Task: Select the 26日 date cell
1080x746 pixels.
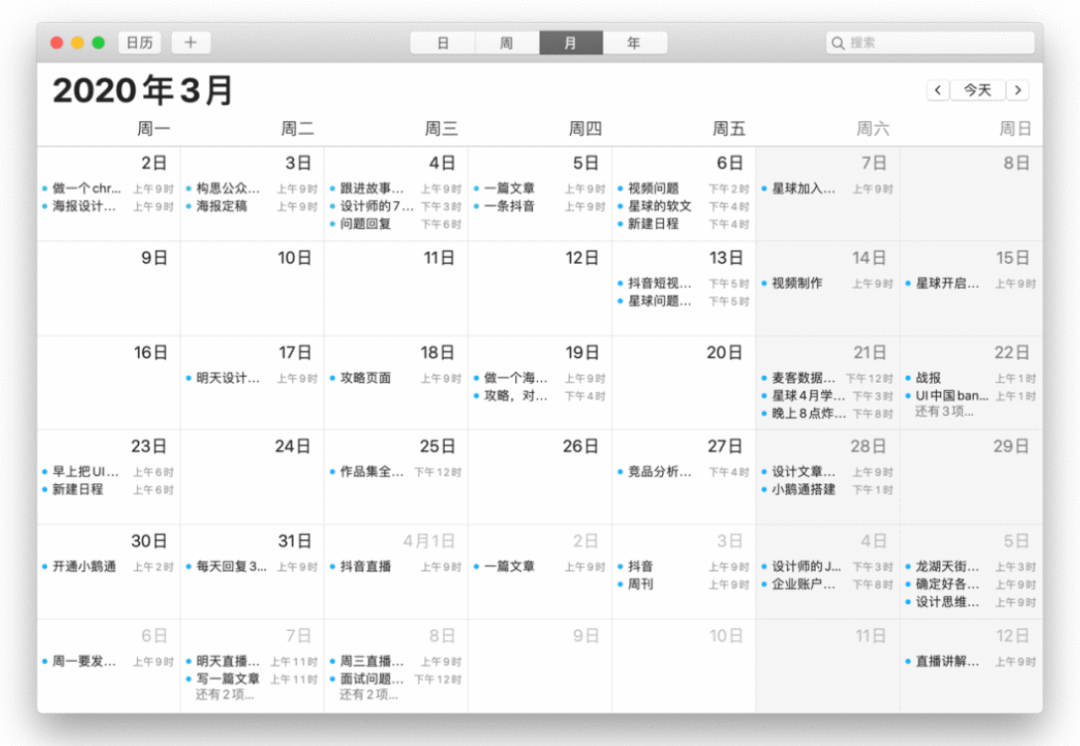Action: pos(540,477)
